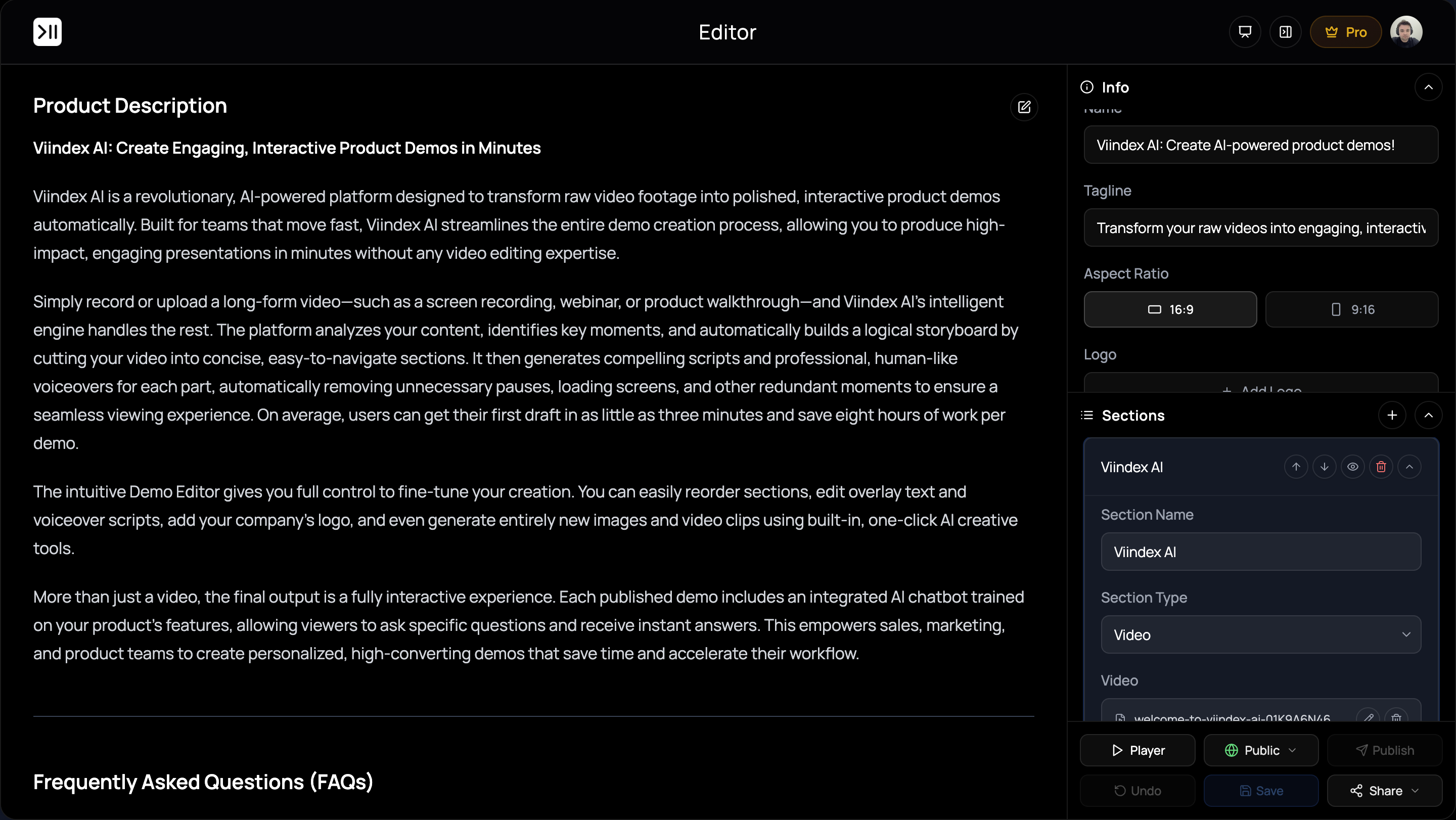Screen dimensions: 1456x820
Task: Move Viindex AI section up
Action: click(1296, 467)
